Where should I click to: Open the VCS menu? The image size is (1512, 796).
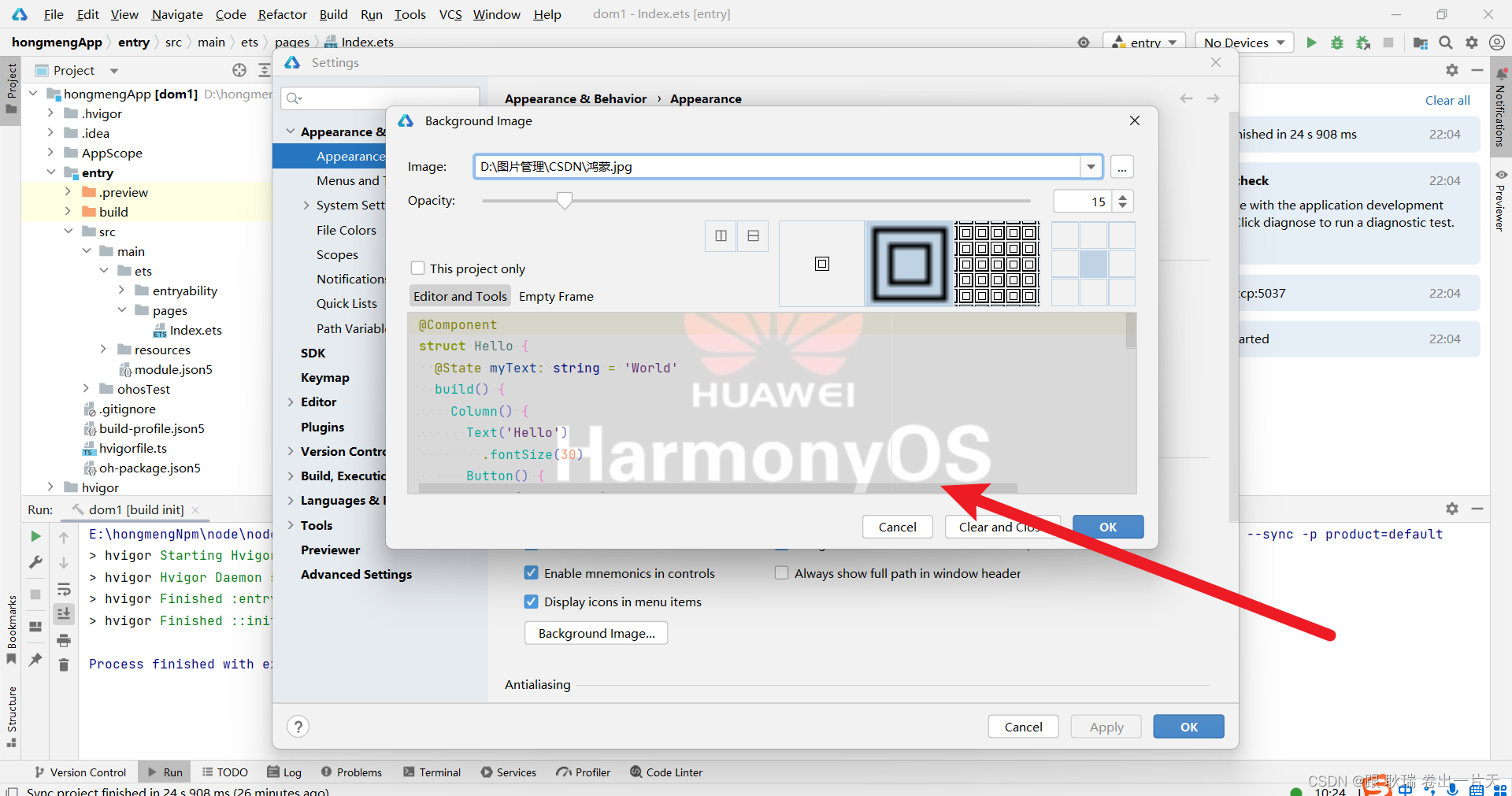click(450, 14)
